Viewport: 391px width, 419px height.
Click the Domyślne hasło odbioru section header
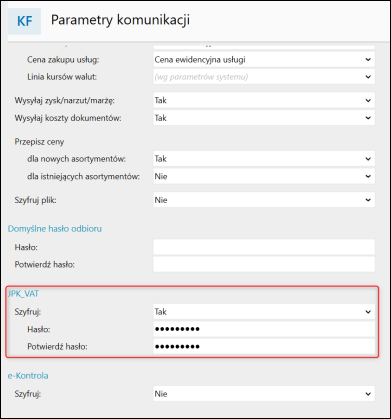pyautogui.click(x=55, y=229)
